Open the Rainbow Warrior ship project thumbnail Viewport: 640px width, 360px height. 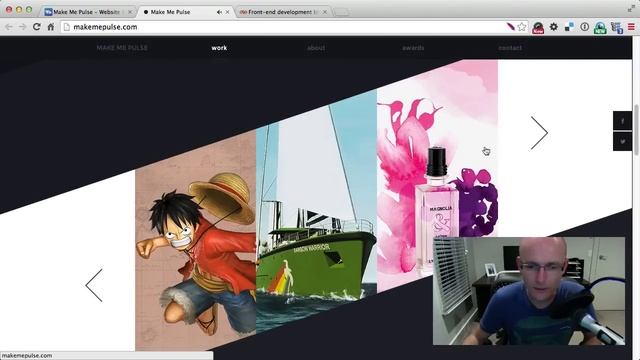(316, 208)
